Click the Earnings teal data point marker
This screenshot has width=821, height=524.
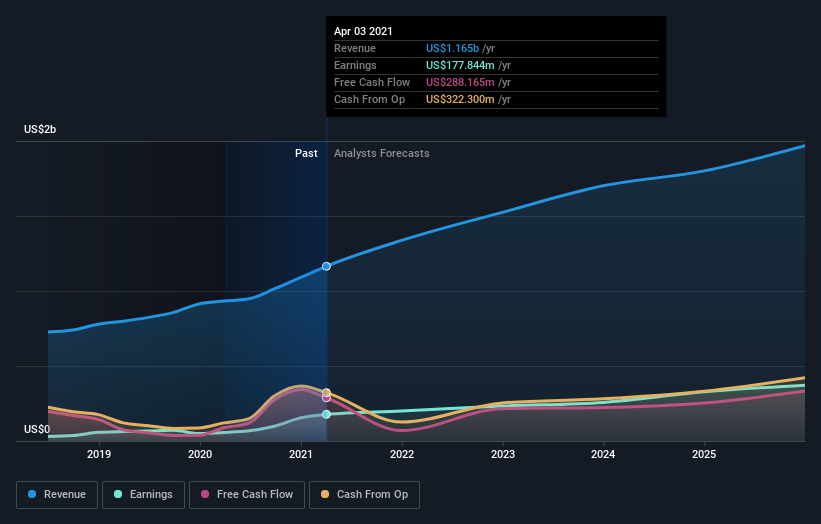(x=326, y=414)
